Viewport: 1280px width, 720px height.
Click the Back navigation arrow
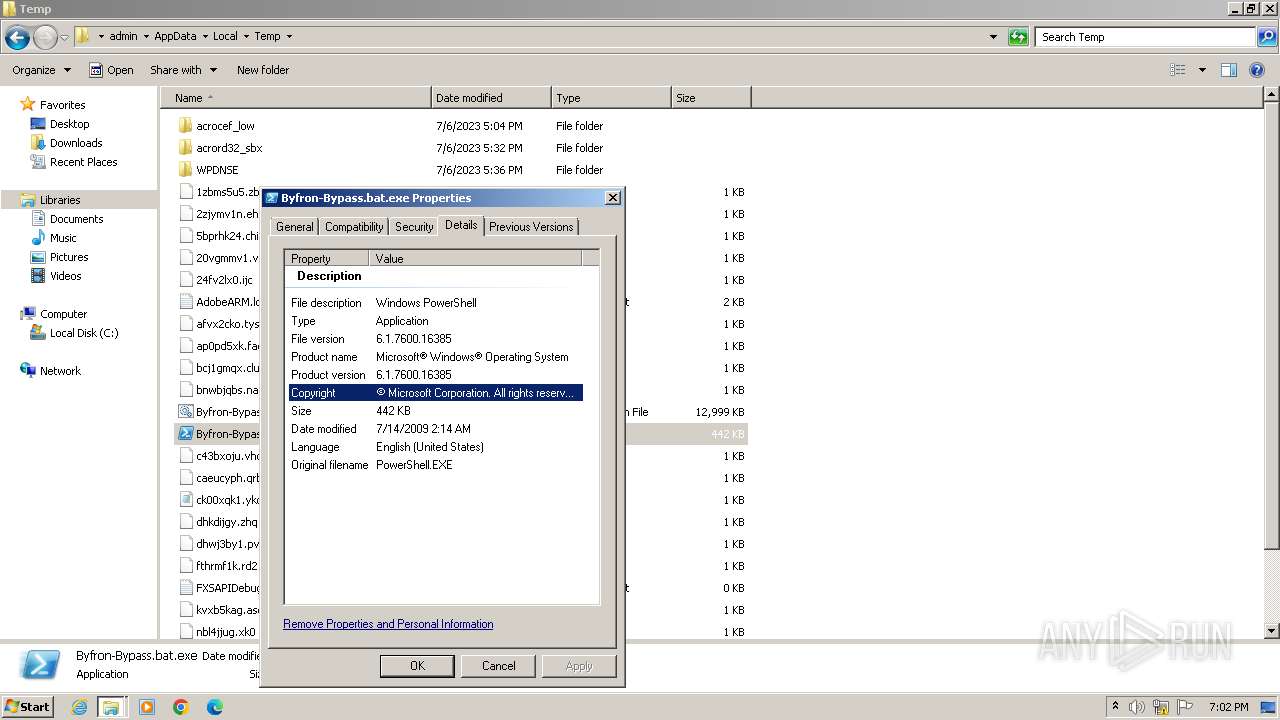17,38
